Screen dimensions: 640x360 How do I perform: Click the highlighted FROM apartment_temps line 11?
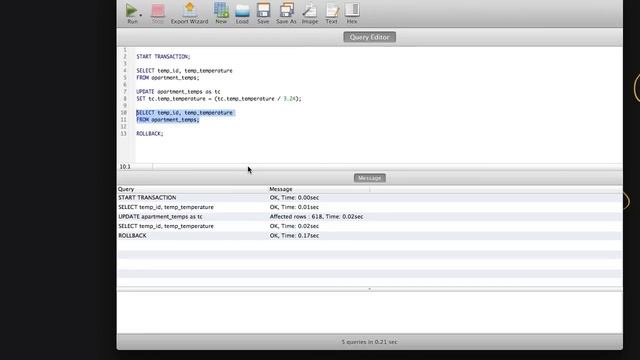168,120
